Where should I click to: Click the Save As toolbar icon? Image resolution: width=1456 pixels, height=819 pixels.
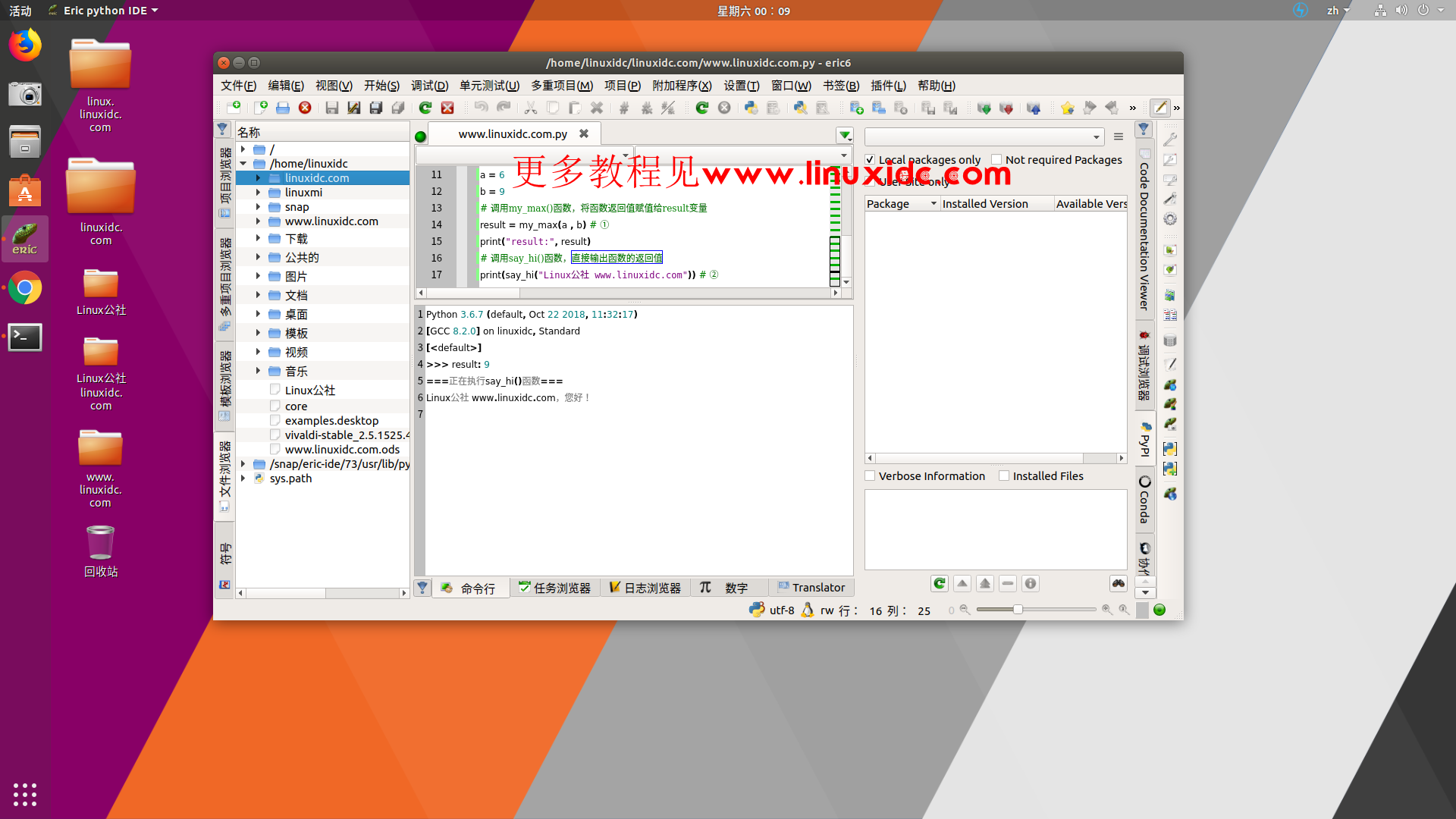pos(353,108)
